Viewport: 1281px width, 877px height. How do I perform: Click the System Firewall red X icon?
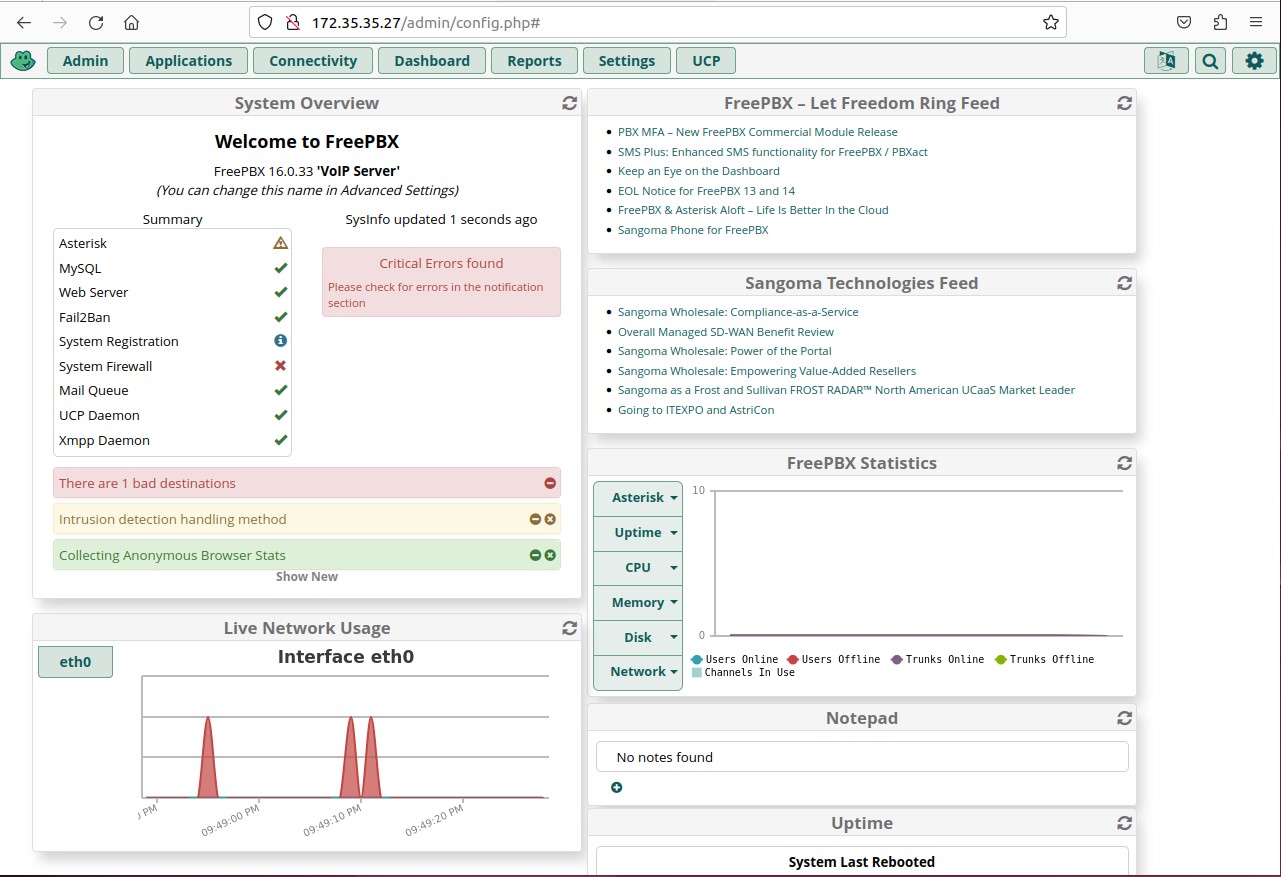tap(281, 366)
